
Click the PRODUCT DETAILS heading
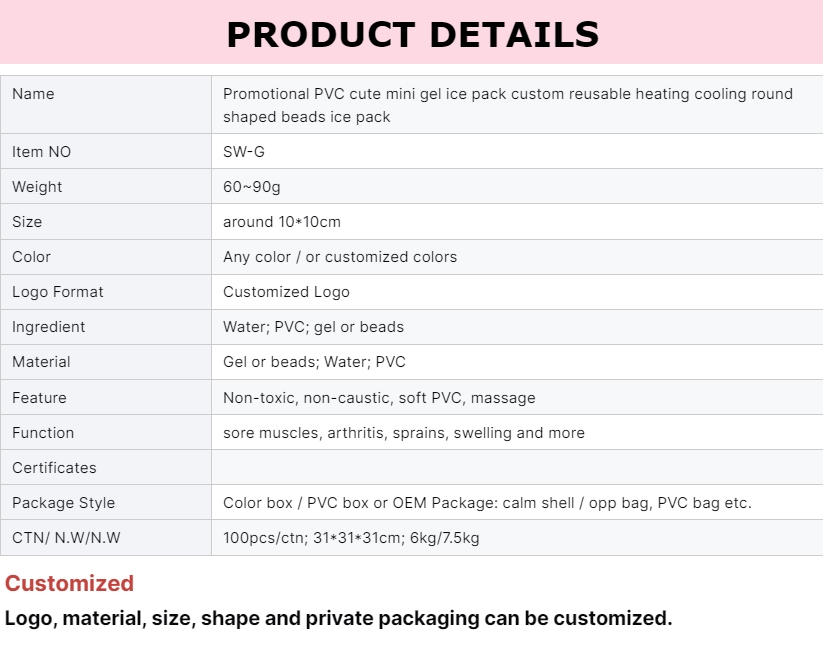coord(412,34)
